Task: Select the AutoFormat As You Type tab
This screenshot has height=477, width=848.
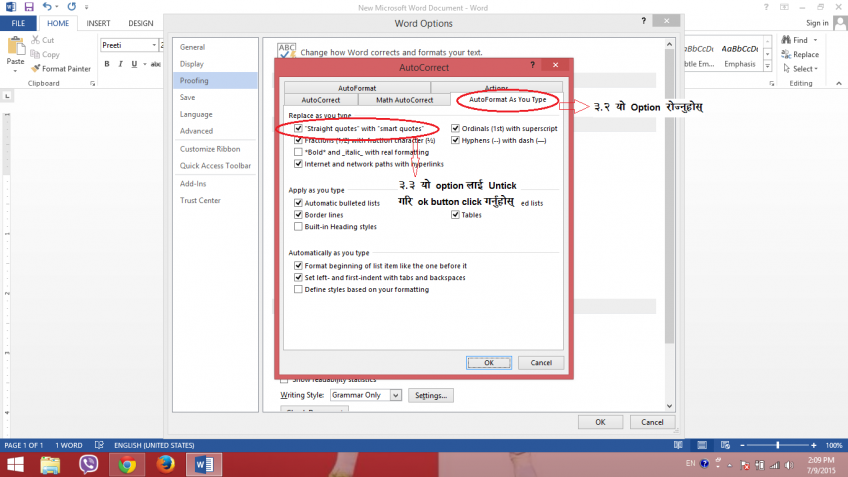Action: [x=507, y=100]
